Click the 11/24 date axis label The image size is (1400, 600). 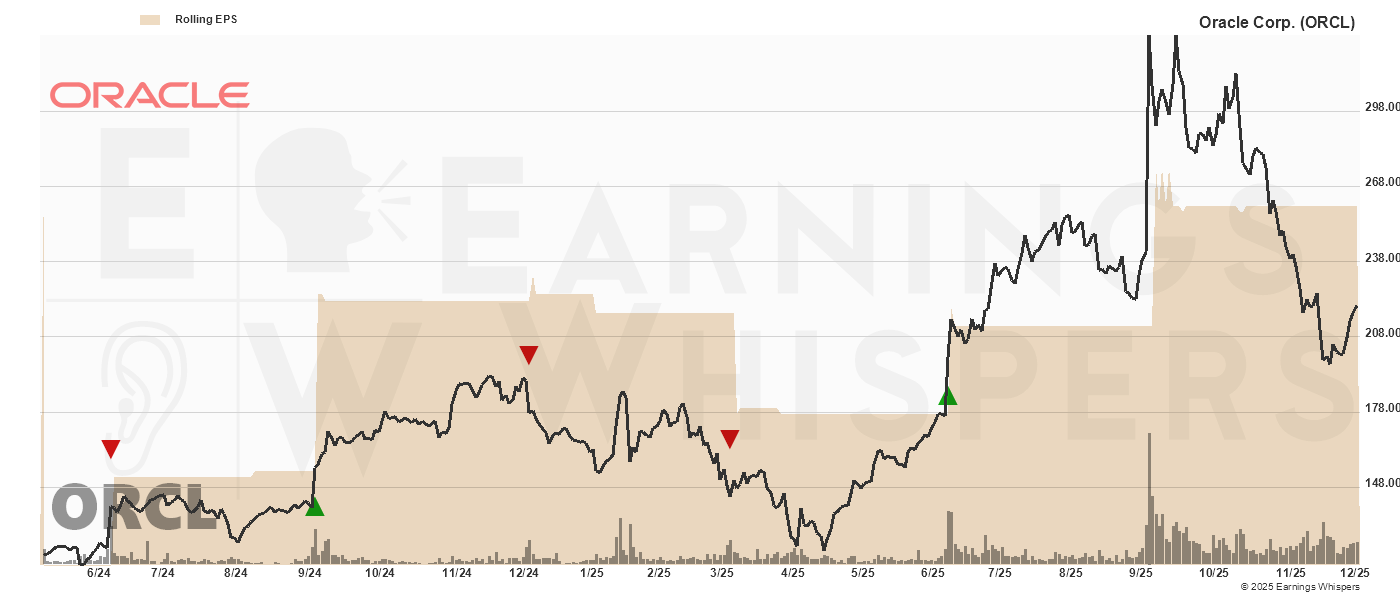tap(456, 573)
